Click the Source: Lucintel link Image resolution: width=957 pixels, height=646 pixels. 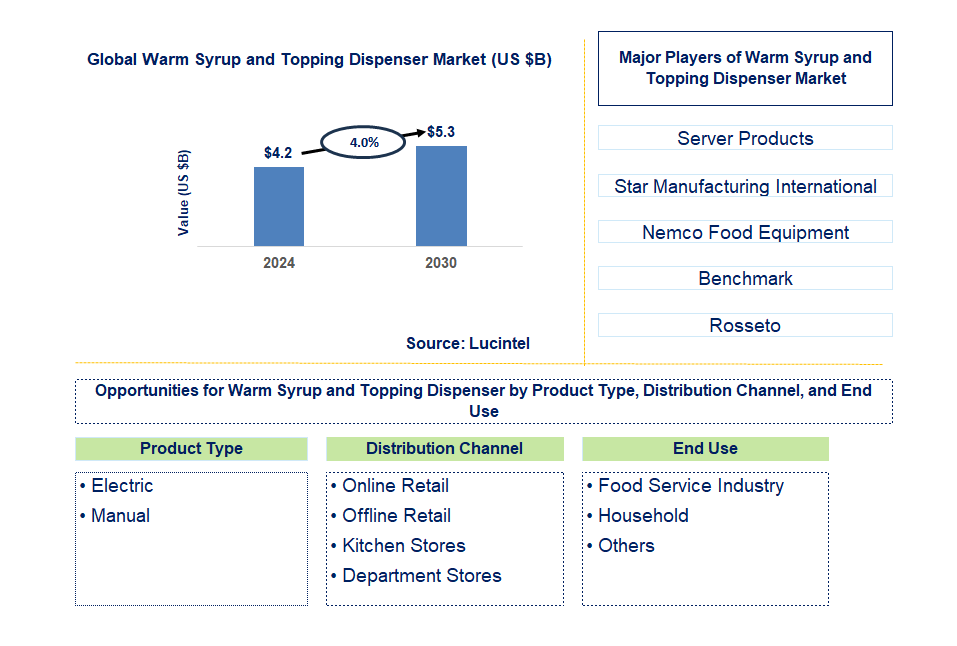pos(467,343)
